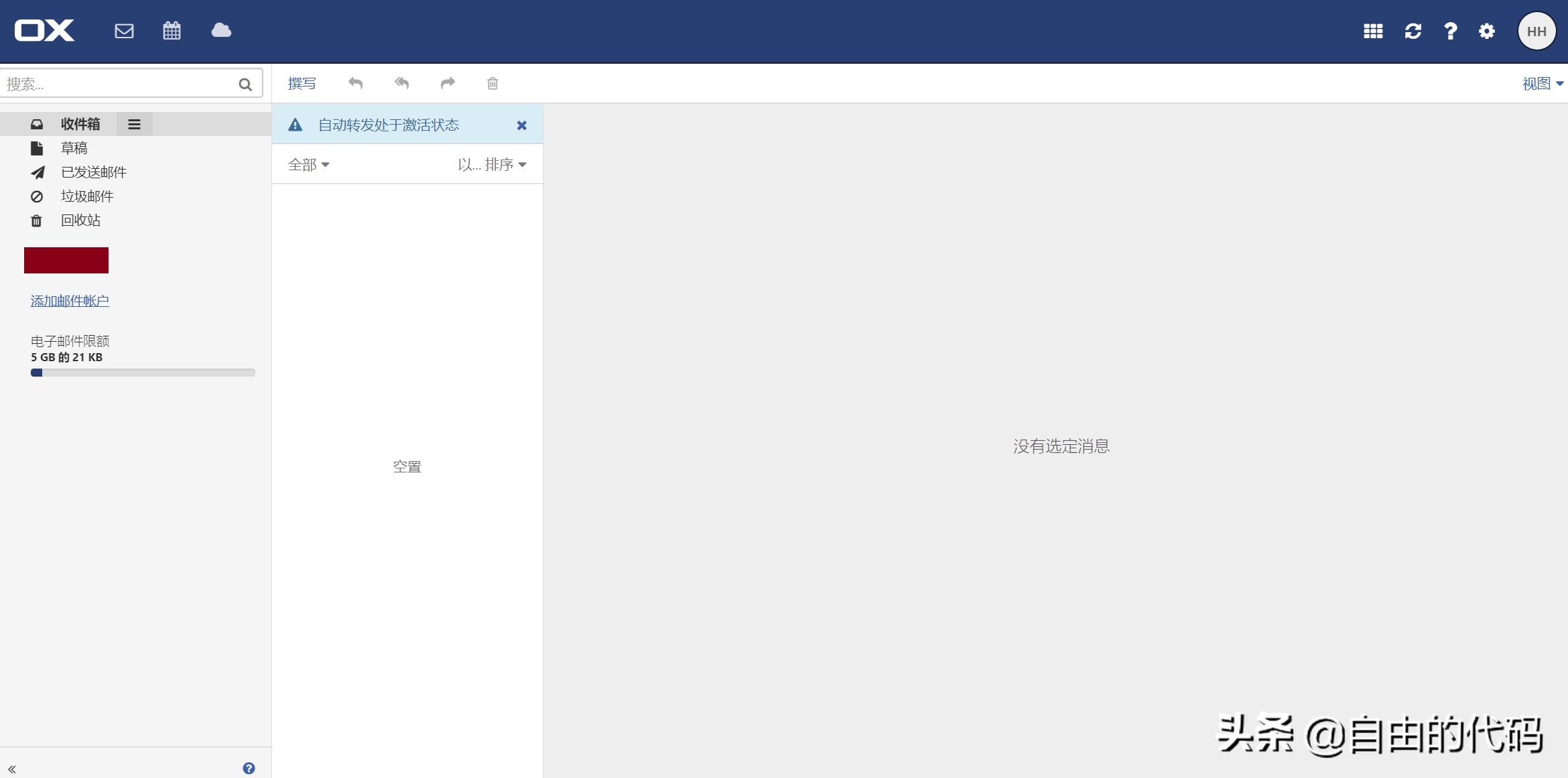Select the 已发送邮件 sent folder
The width and height of the screenshot is (1568, 778).
click(x=93, y=172)
